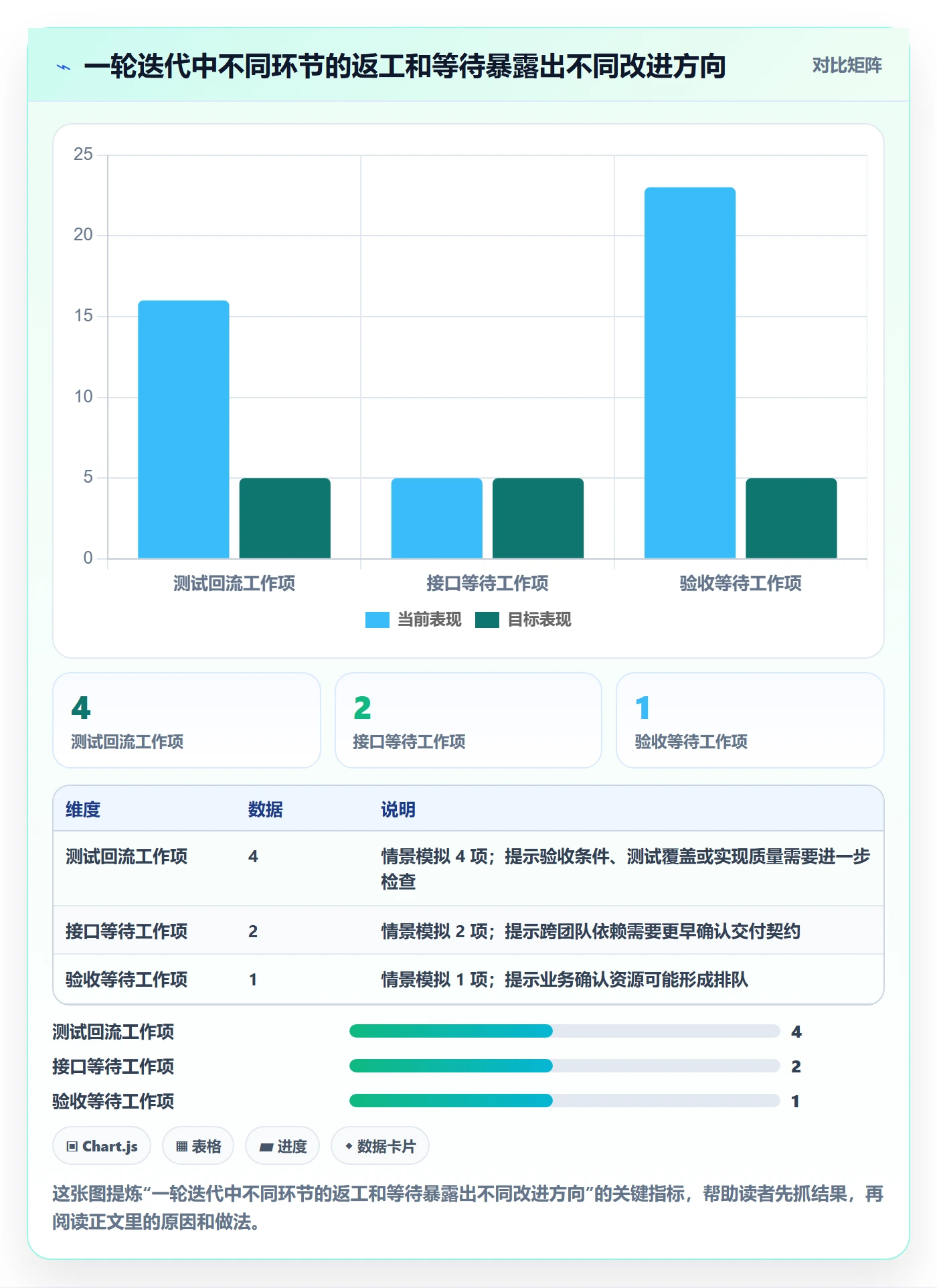
Task: Select the 测试回流工作项 axis label
Action: 234,583
